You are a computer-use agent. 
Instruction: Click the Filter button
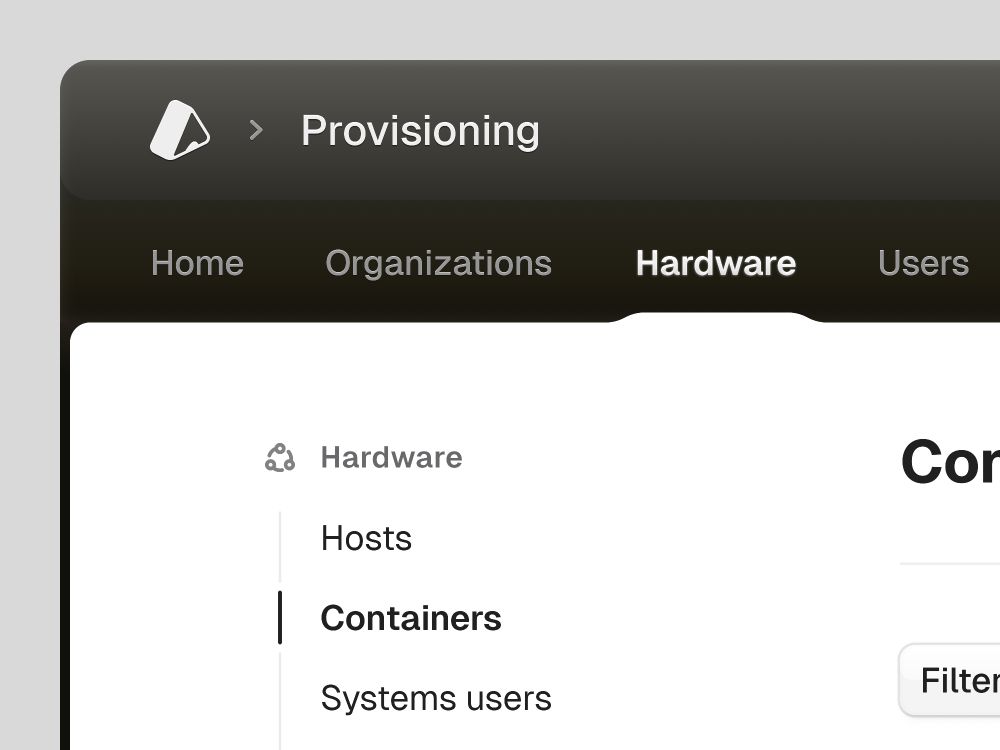[x=950, y=680]
